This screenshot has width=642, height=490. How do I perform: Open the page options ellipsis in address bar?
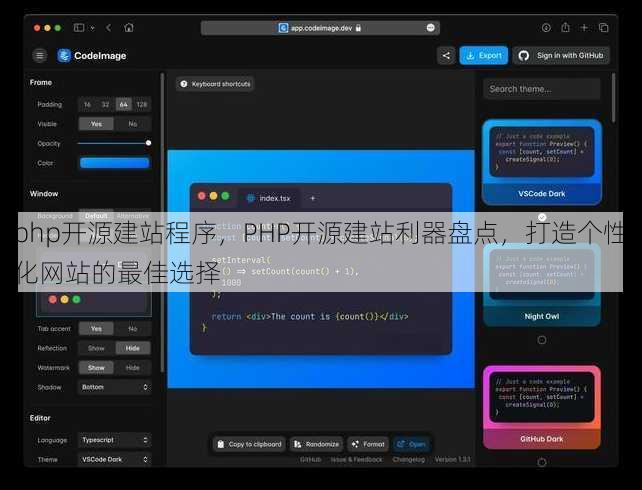coord(430,28)
